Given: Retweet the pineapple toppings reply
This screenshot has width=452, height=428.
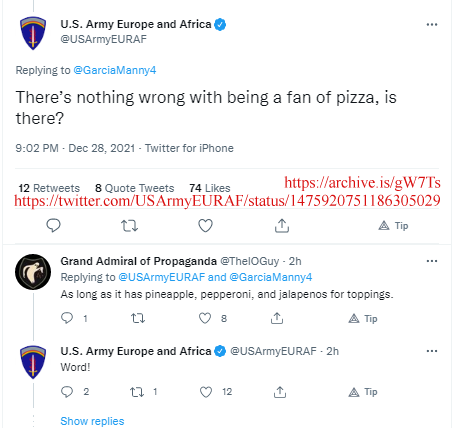Looking at the screenshot, I should pos(138,318).
